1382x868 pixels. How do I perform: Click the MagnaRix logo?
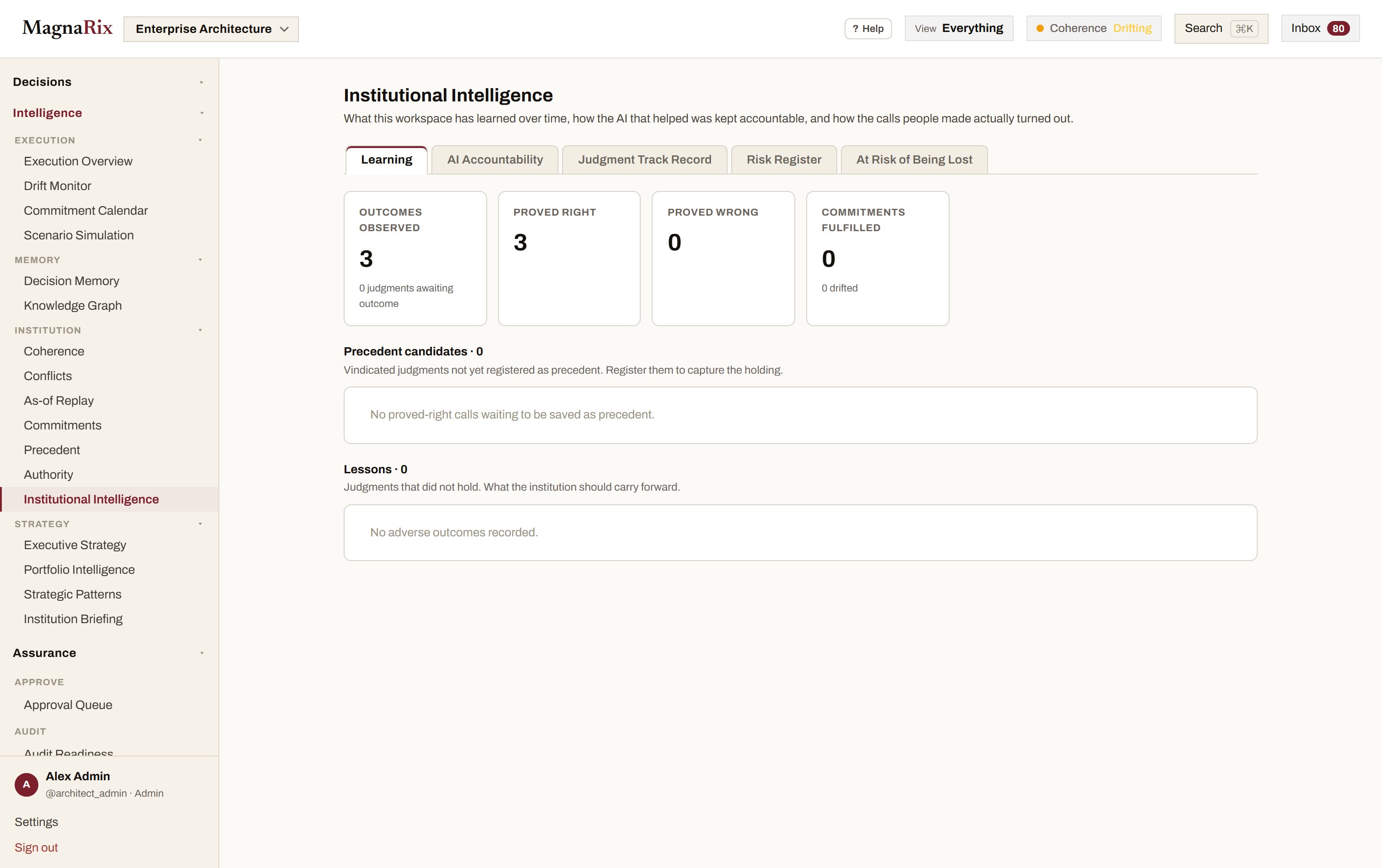click(67, 28)
